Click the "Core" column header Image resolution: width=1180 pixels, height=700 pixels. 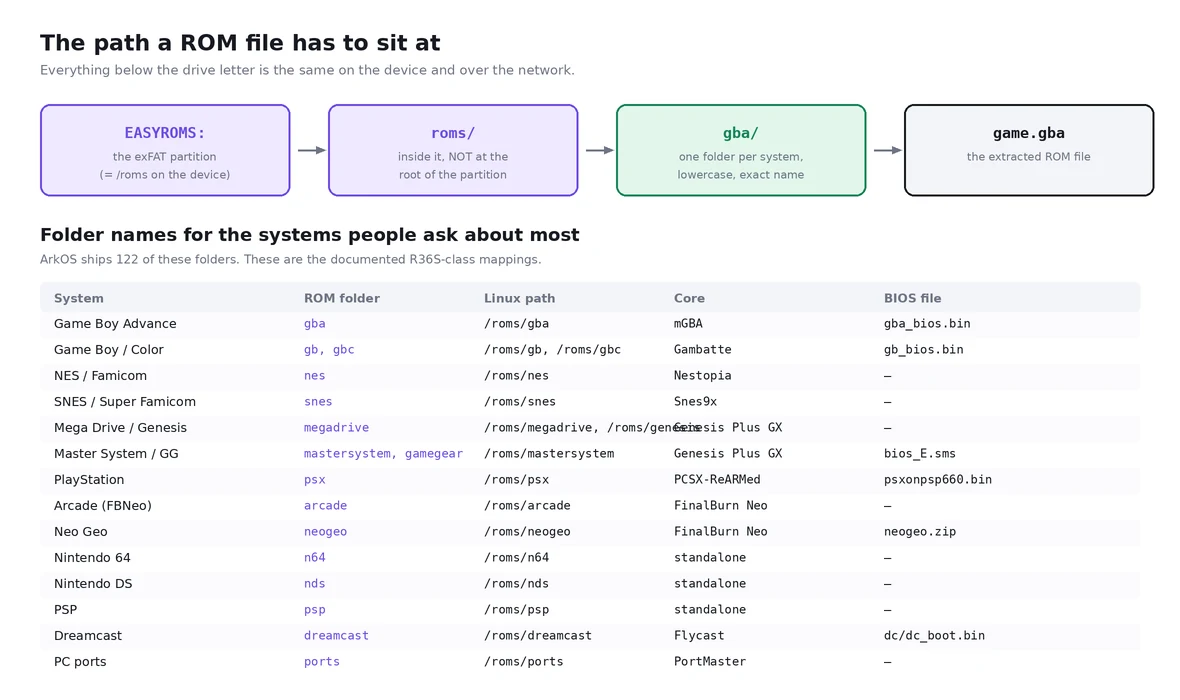click(689, 298)
